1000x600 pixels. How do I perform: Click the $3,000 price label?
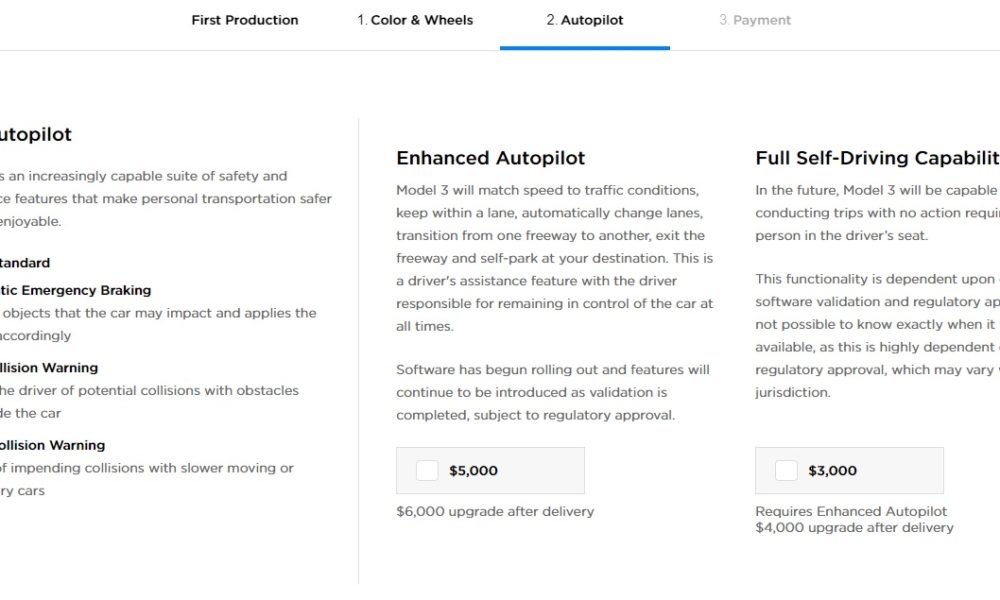[832, 471]
